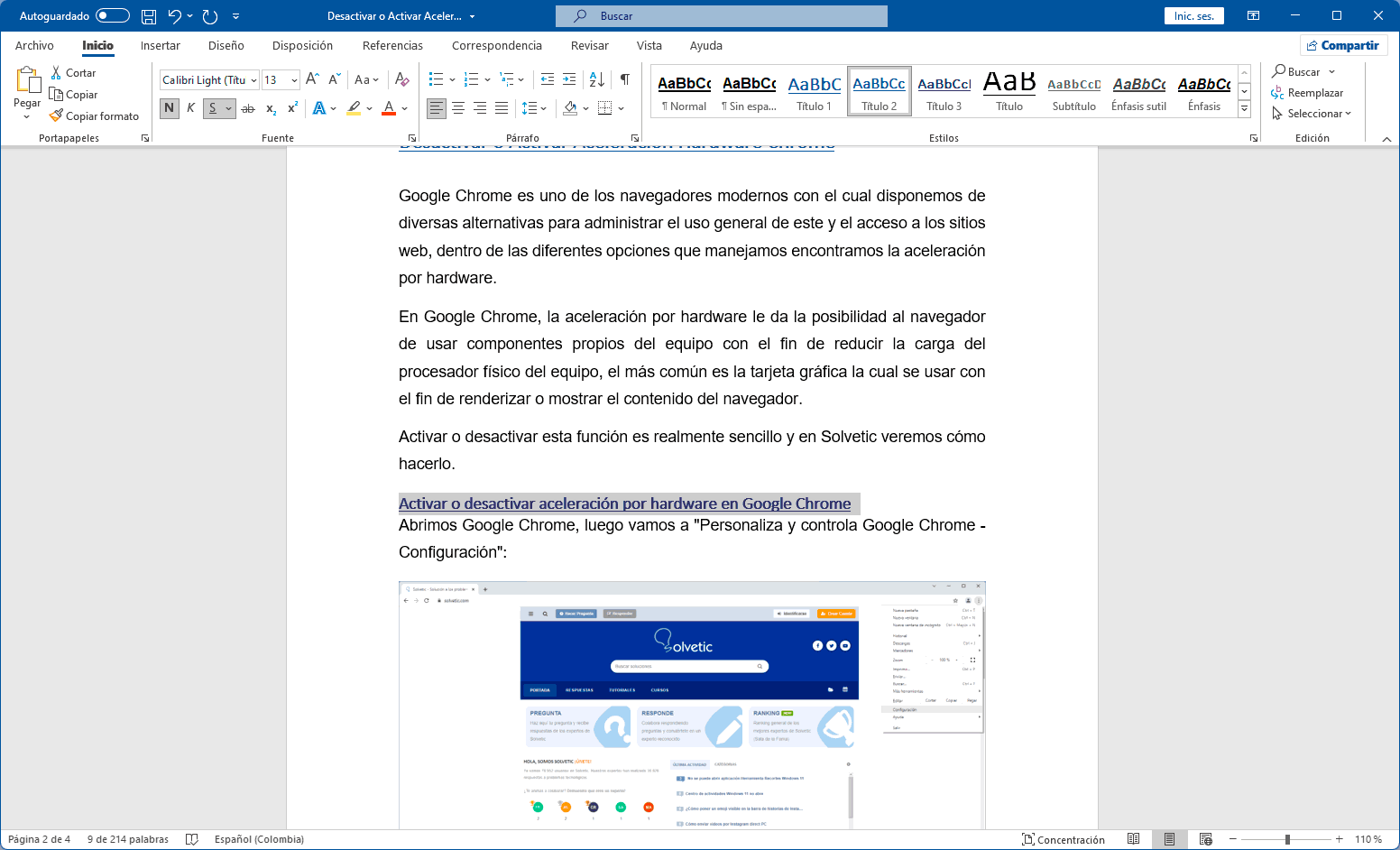Adjust the zoom slider handle
The width and height of the screenshot is (1400, 850).
tap(1287, 839)
